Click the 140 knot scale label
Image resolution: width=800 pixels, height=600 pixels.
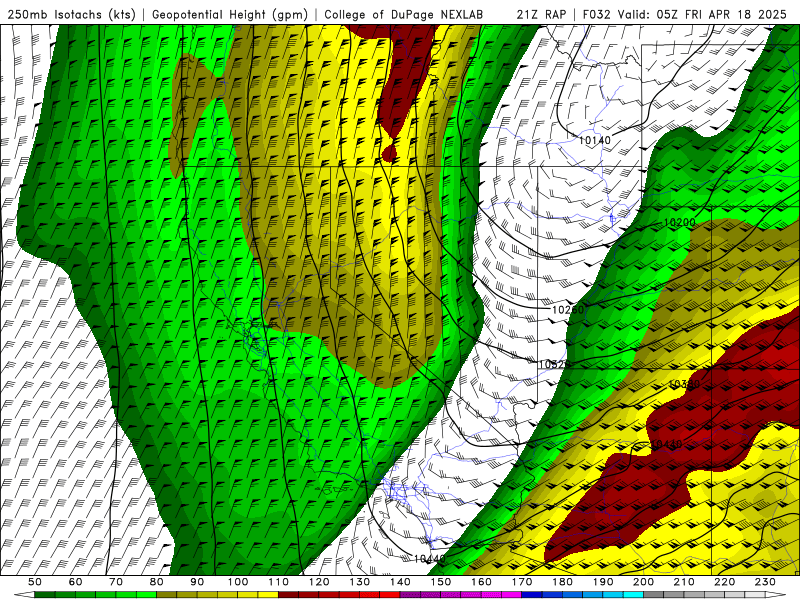[400, 582]
